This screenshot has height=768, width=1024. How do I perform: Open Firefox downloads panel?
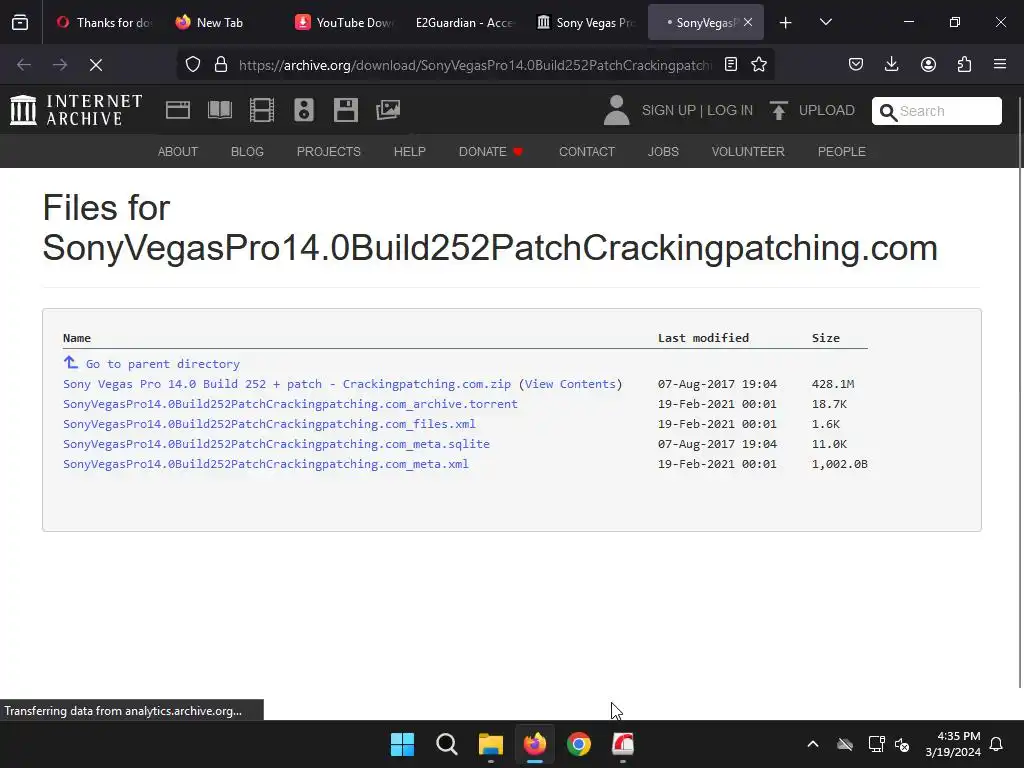[891, 65]
